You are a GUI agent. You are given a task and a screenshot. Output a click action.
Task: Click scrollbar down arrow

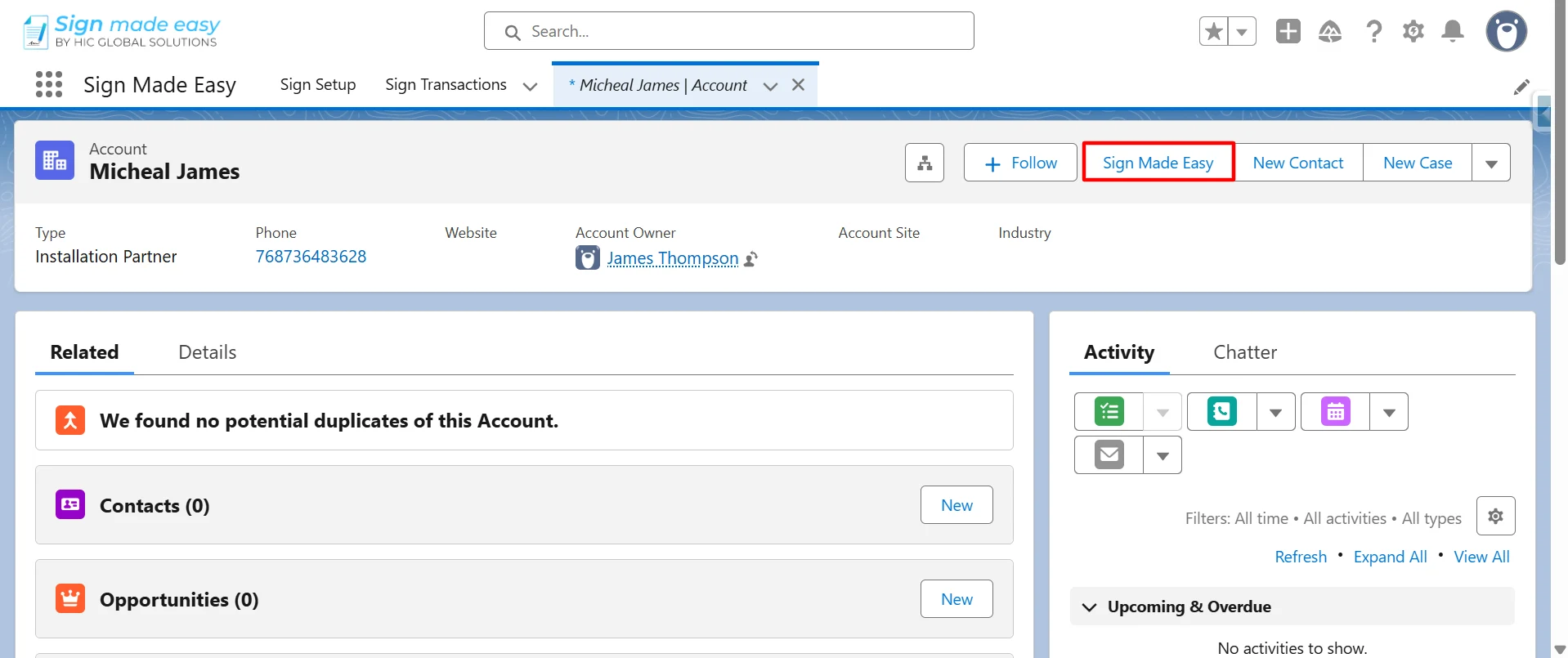point(1560,650)
